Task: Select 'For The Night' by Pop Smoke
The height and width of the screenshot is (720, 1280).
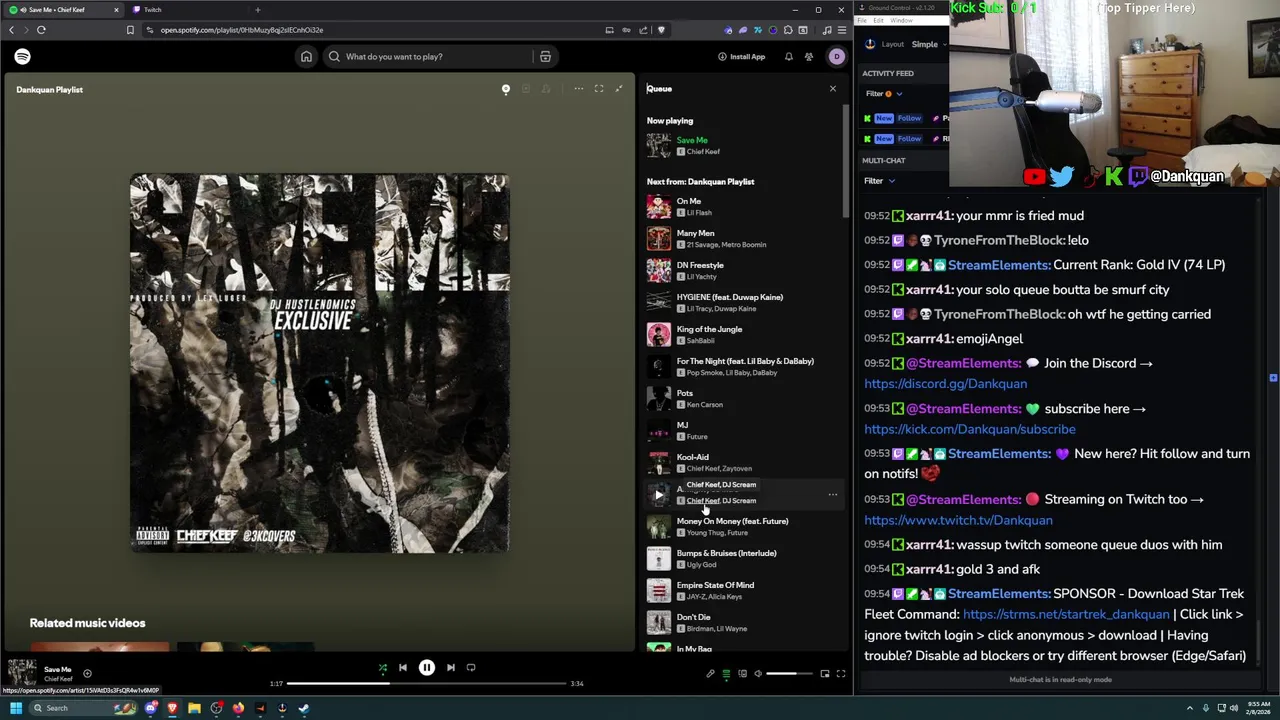Action: click(x=744, y=367)
